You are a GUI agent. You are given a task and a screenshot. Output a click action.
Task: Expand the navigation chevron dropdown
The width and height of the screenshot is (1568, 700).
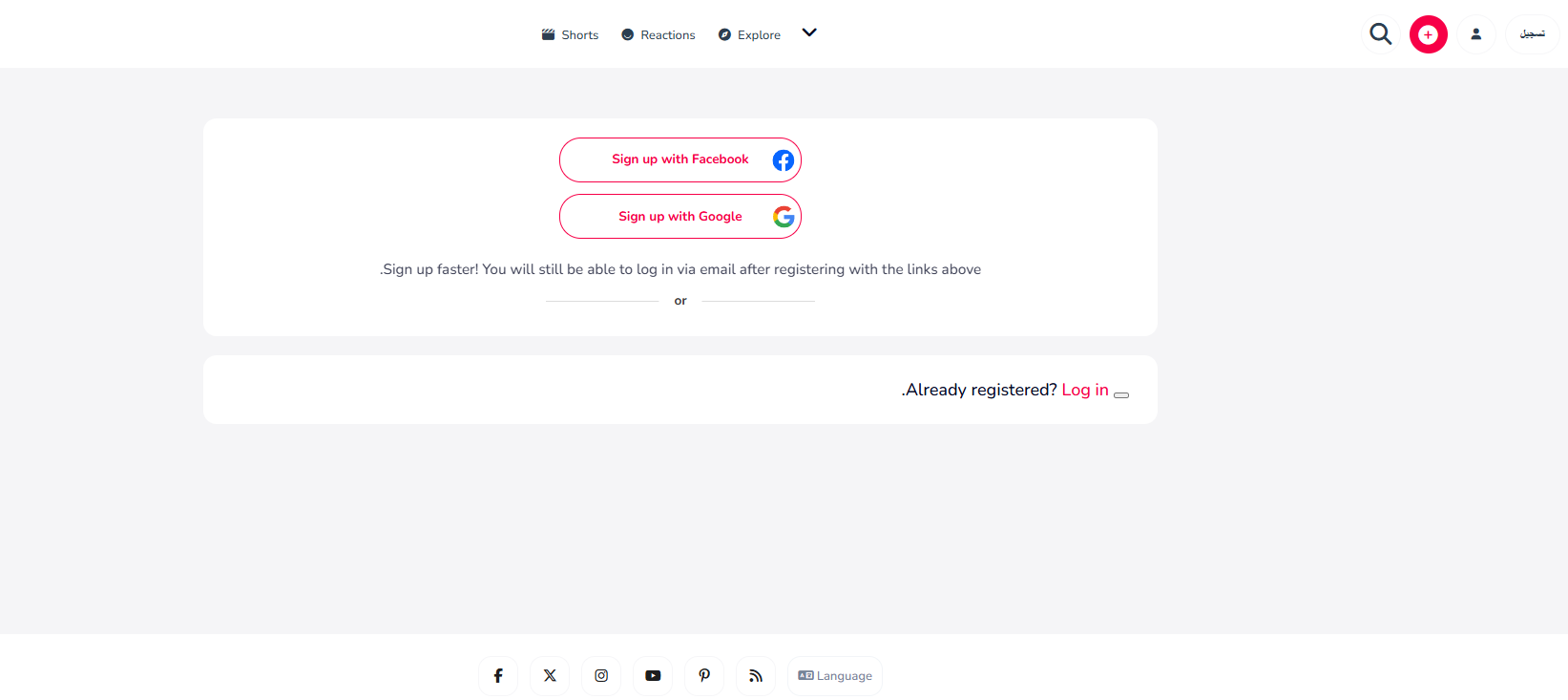tap(809, 32)
